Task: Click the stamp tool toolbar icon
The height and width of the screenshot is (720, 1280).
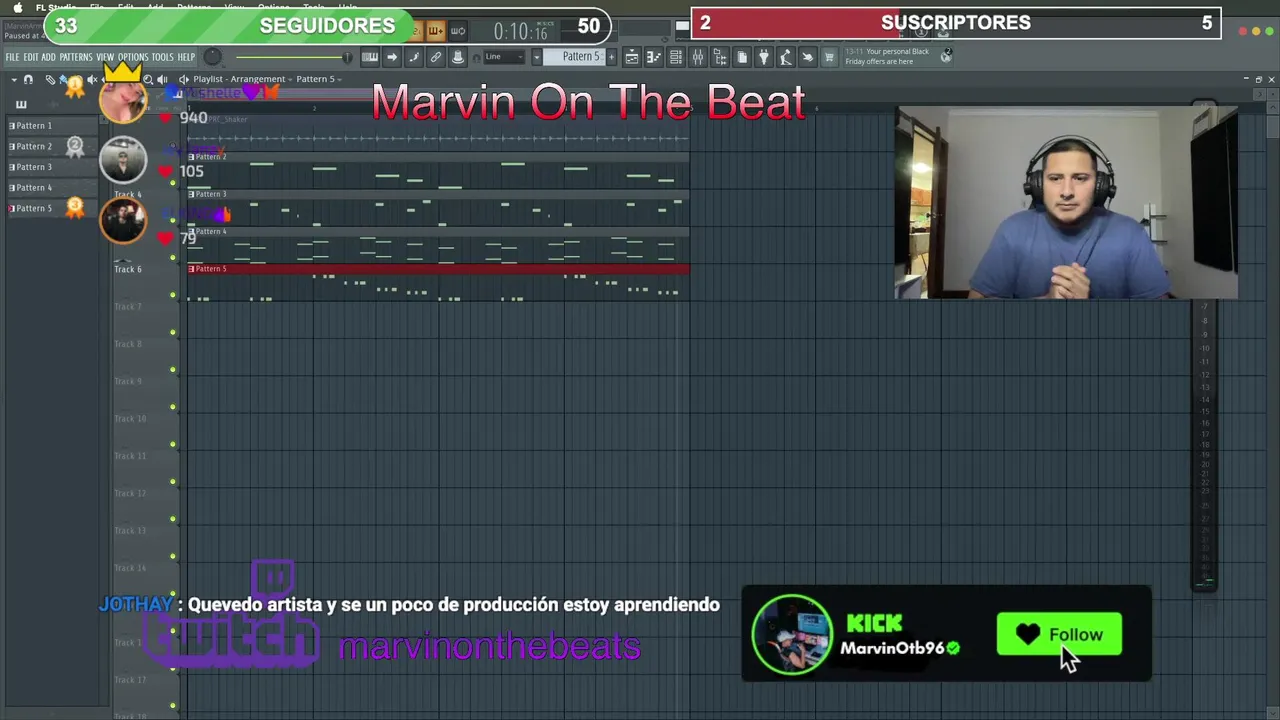Action: click(458, 57)
